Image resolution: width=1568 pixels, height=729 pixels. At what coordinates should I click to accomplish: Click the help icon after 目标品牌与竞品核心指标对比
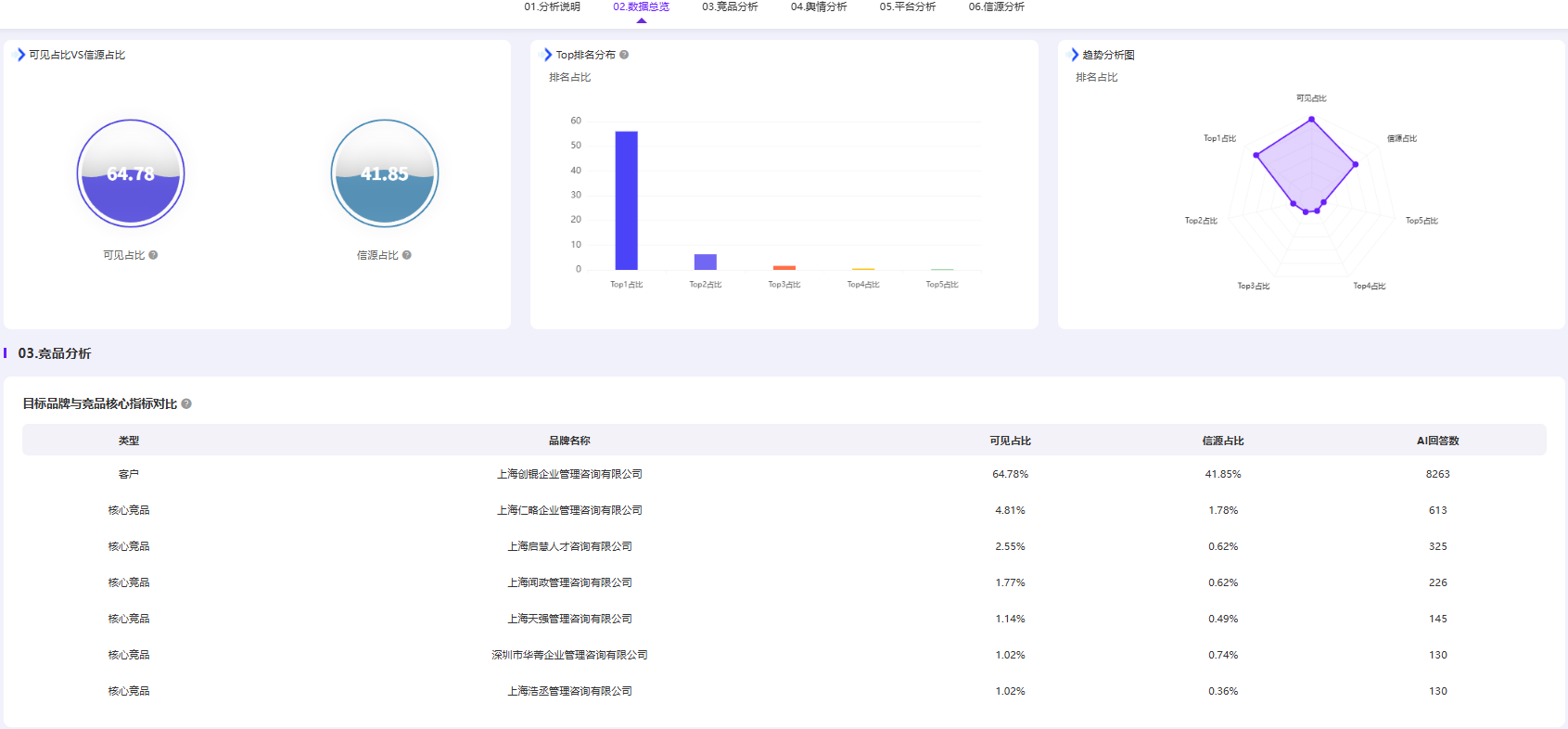(x=186, y=403)
